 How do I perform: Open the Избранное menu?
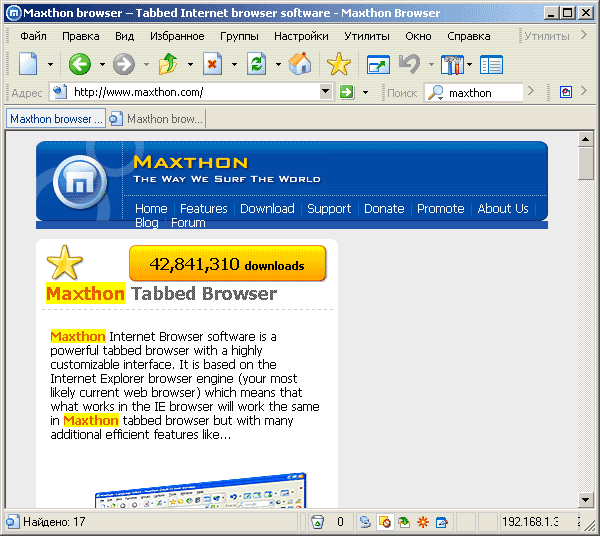[x=177, y=36]
